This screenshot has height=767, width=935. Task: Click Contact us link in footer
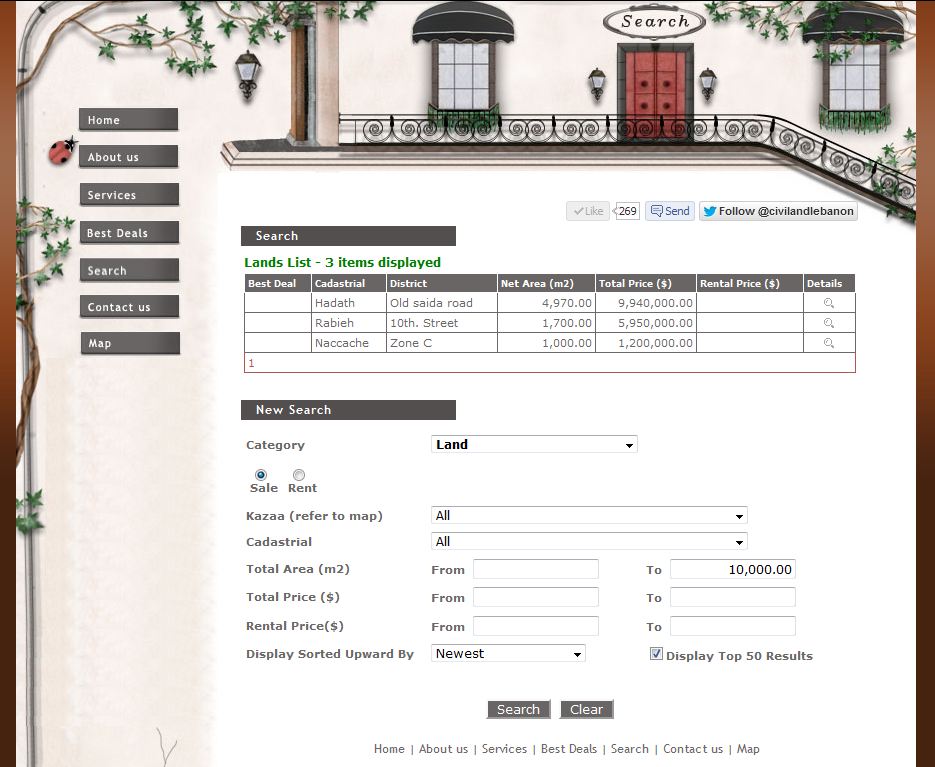point(692,749)
